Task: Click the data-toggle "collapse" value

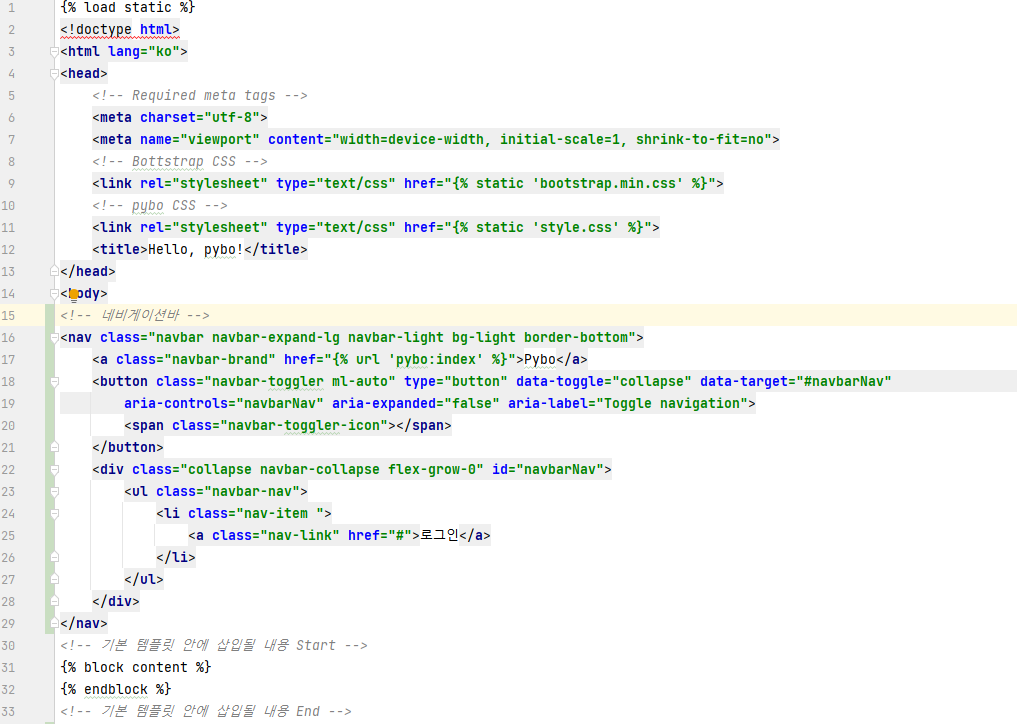Action: (652, 381)
